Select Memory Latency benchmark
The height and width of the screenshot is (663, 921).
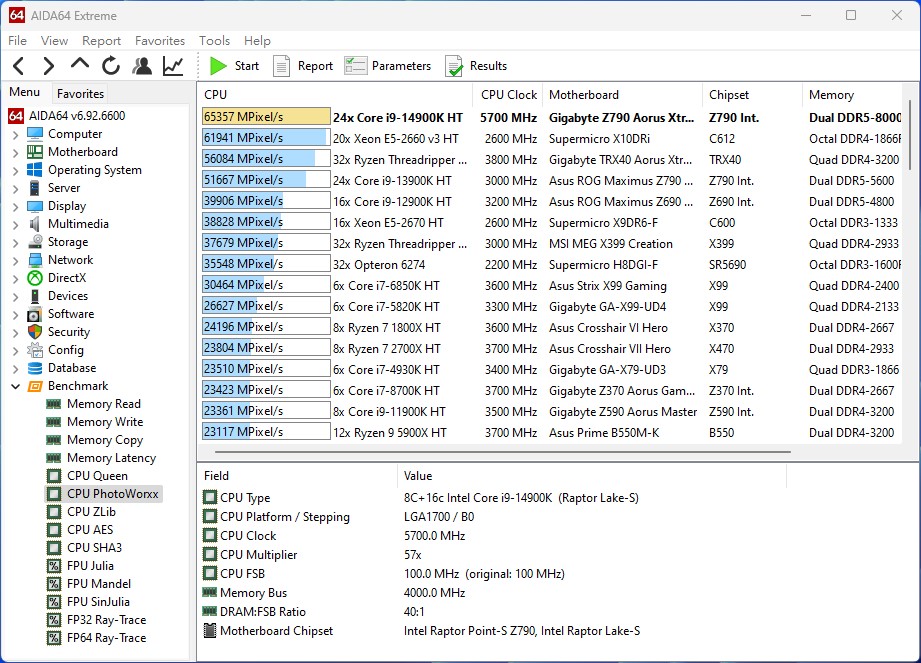pyautogui.click(x=111, y=458)
